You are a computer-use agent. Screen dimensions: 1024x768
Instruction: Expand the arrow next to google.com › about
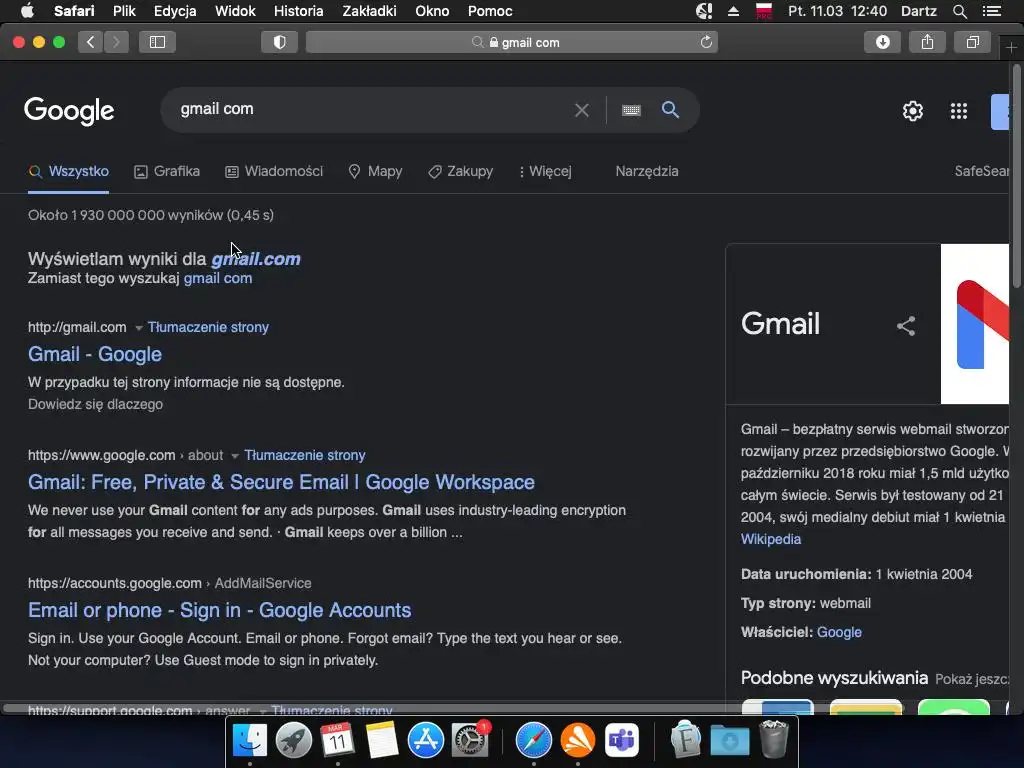pyautogui.click(x=235, y=456)
